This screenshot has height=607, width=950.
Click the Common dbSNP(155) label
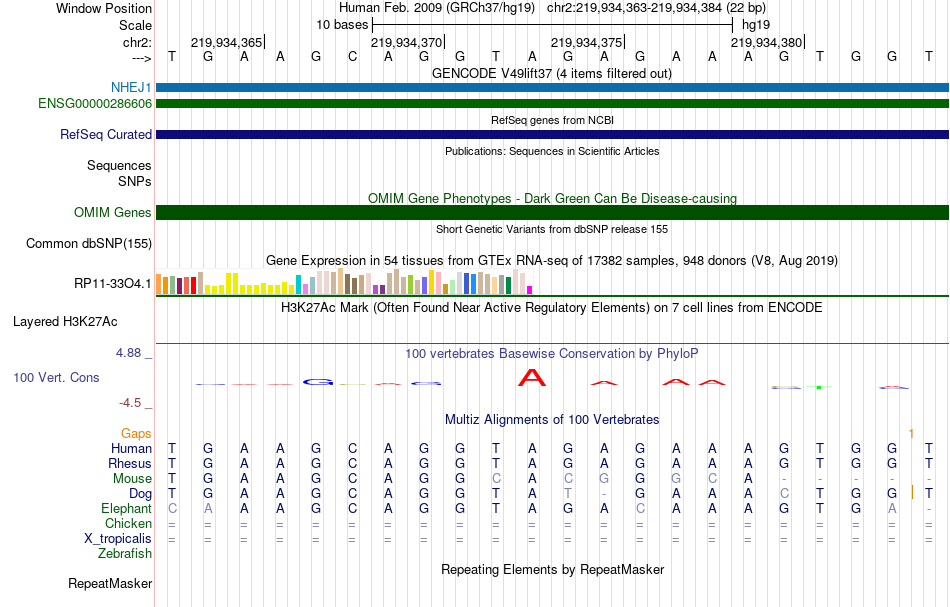(x=89, y=244)
